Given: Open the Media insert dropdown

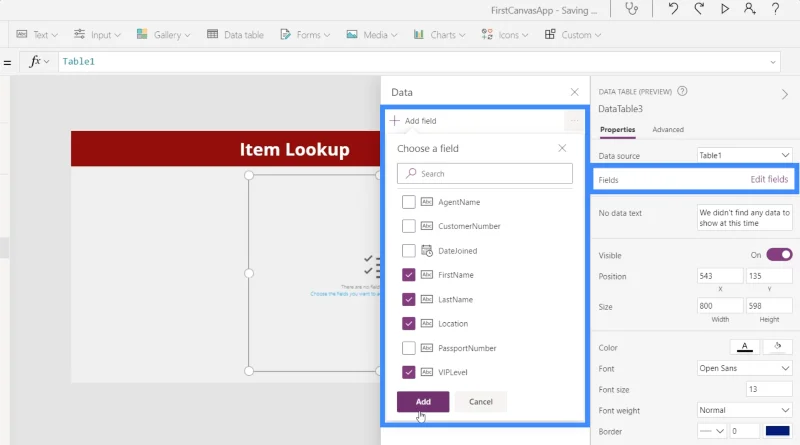Looking at the screenshot, I should 371,35.
